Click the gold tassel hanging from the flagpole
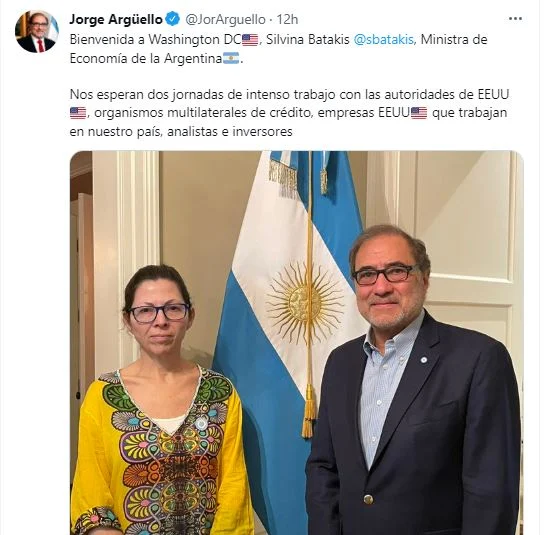Viewport: 546px width, 535px height. (x=309, y=410)
